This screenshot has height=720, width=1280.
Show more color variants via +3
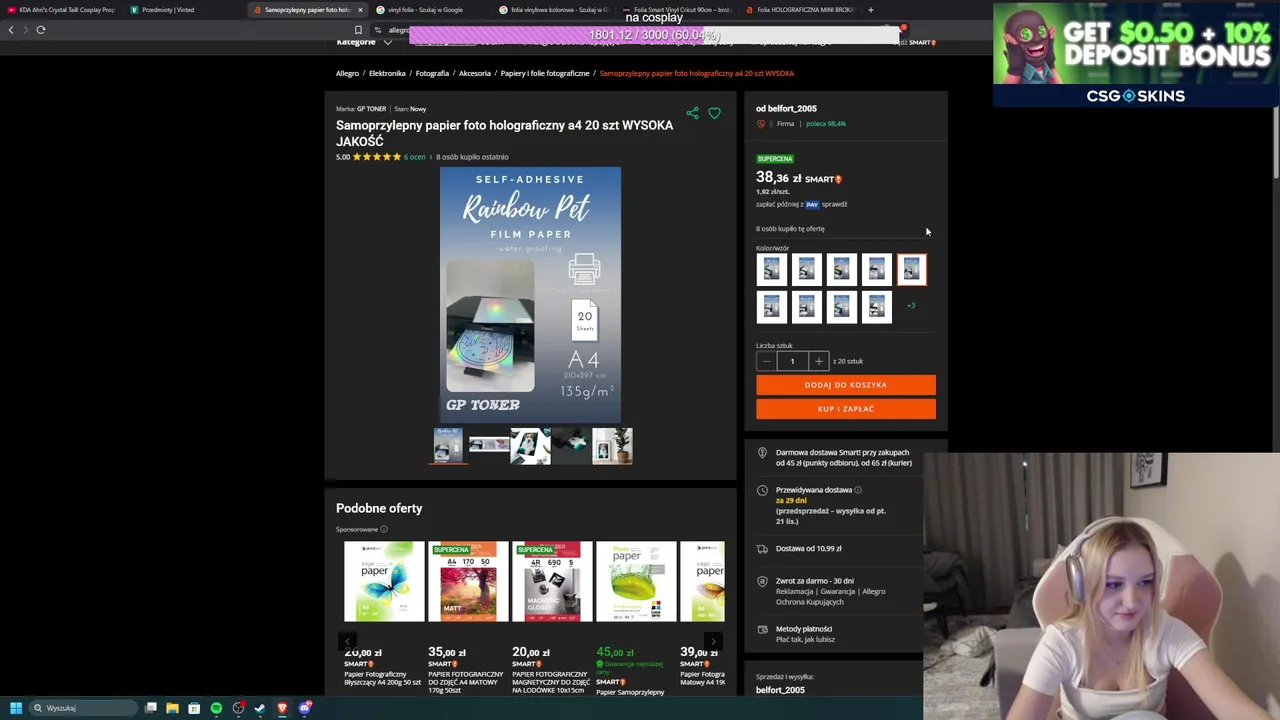(911, 306)
